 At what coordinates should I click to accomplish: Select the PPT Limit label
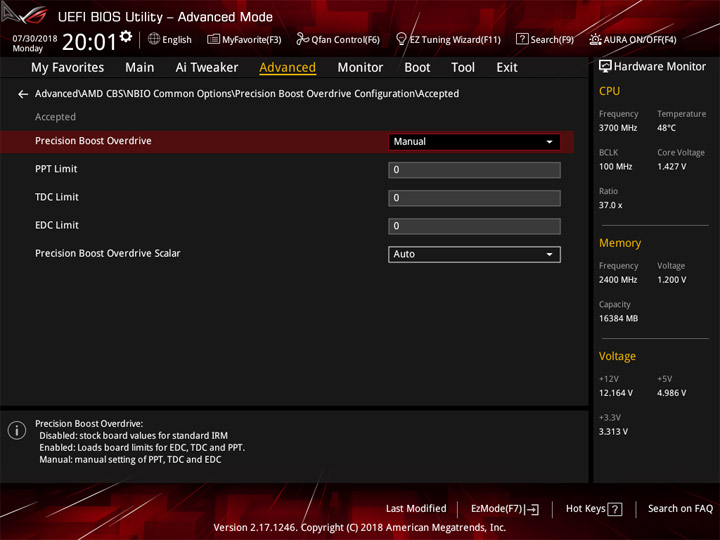[x=56, y=169]
